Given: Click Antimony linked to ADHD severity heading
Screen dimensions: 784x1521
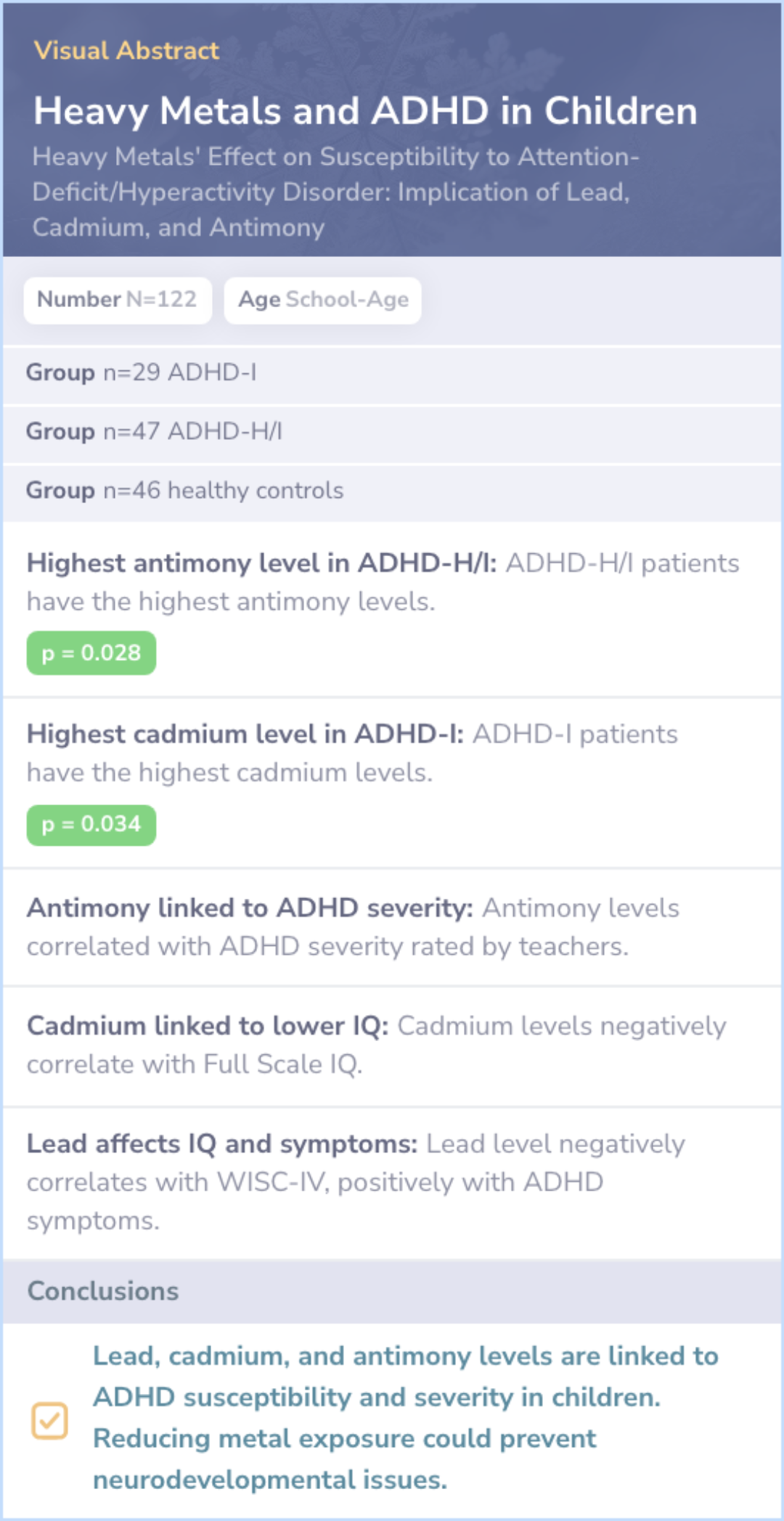Looking at the screenshot, I should [x=250, y=908].
